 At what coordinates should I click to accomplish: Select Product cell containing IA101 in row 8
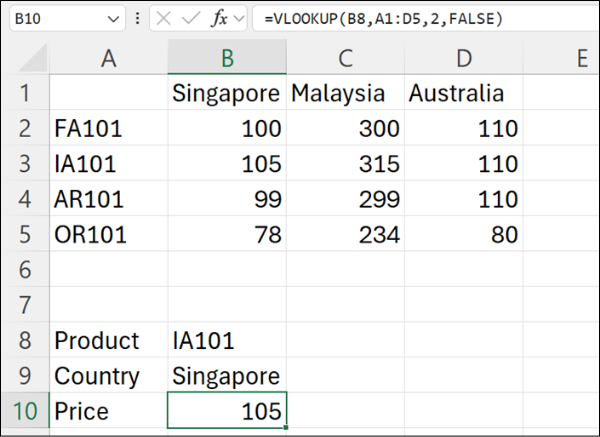[227, 341]
